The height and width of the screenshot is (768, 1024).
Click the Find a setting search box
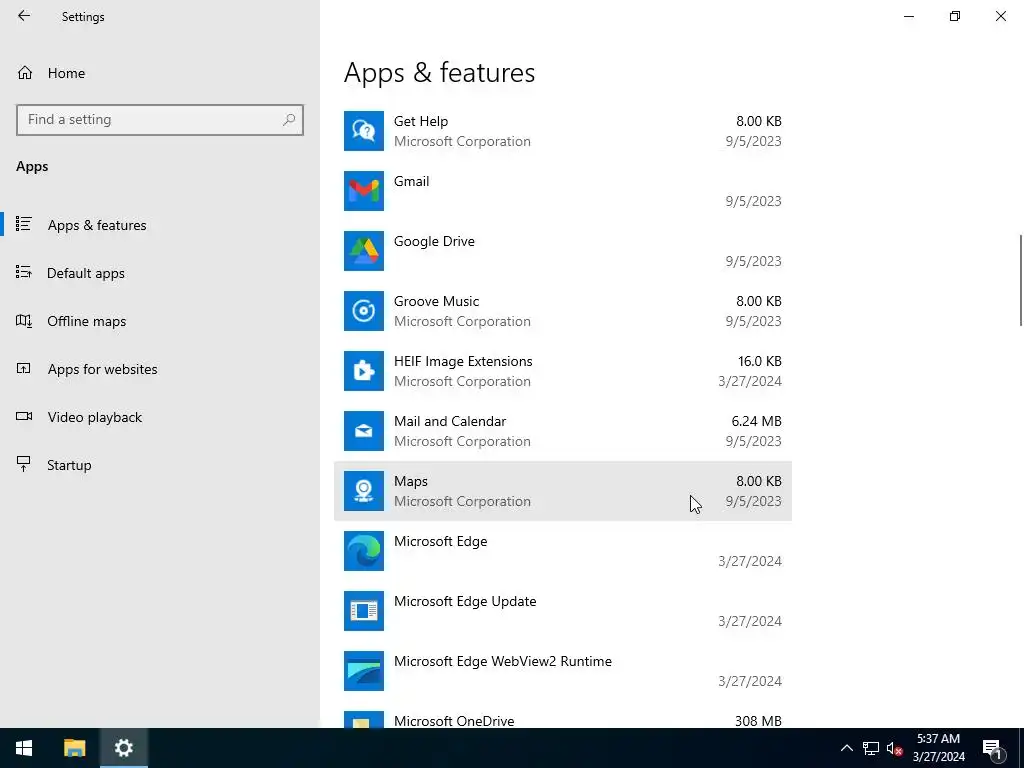160,120
